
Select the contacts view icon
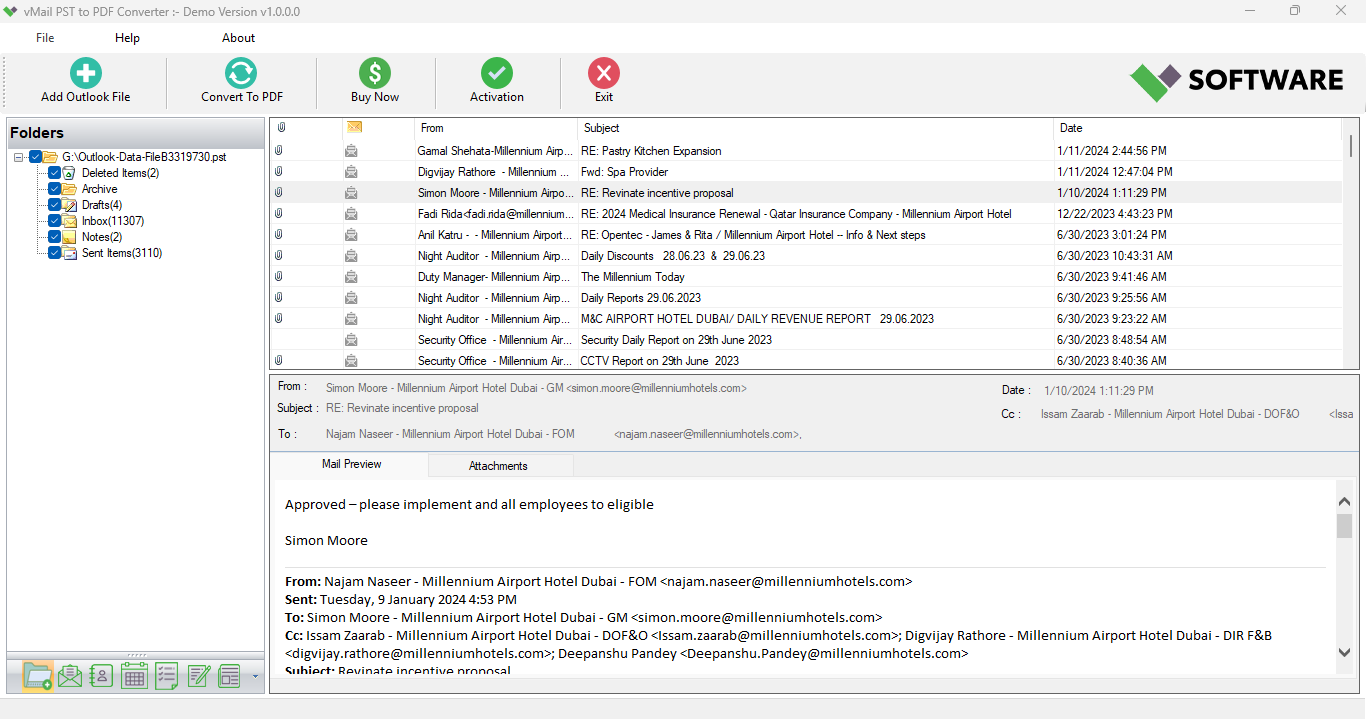[x=101, y=676]
